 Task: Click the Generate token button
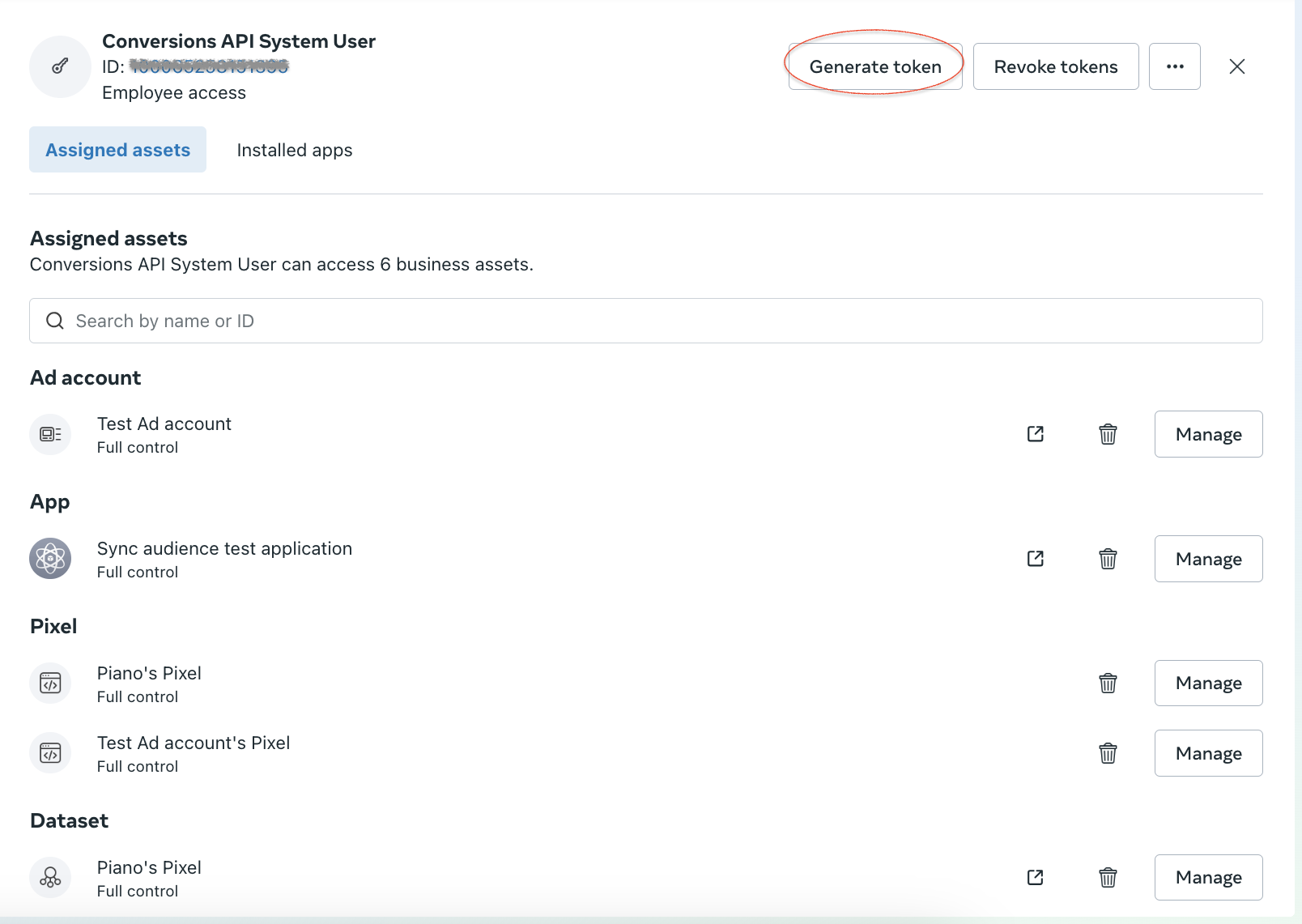pos(875,66)
